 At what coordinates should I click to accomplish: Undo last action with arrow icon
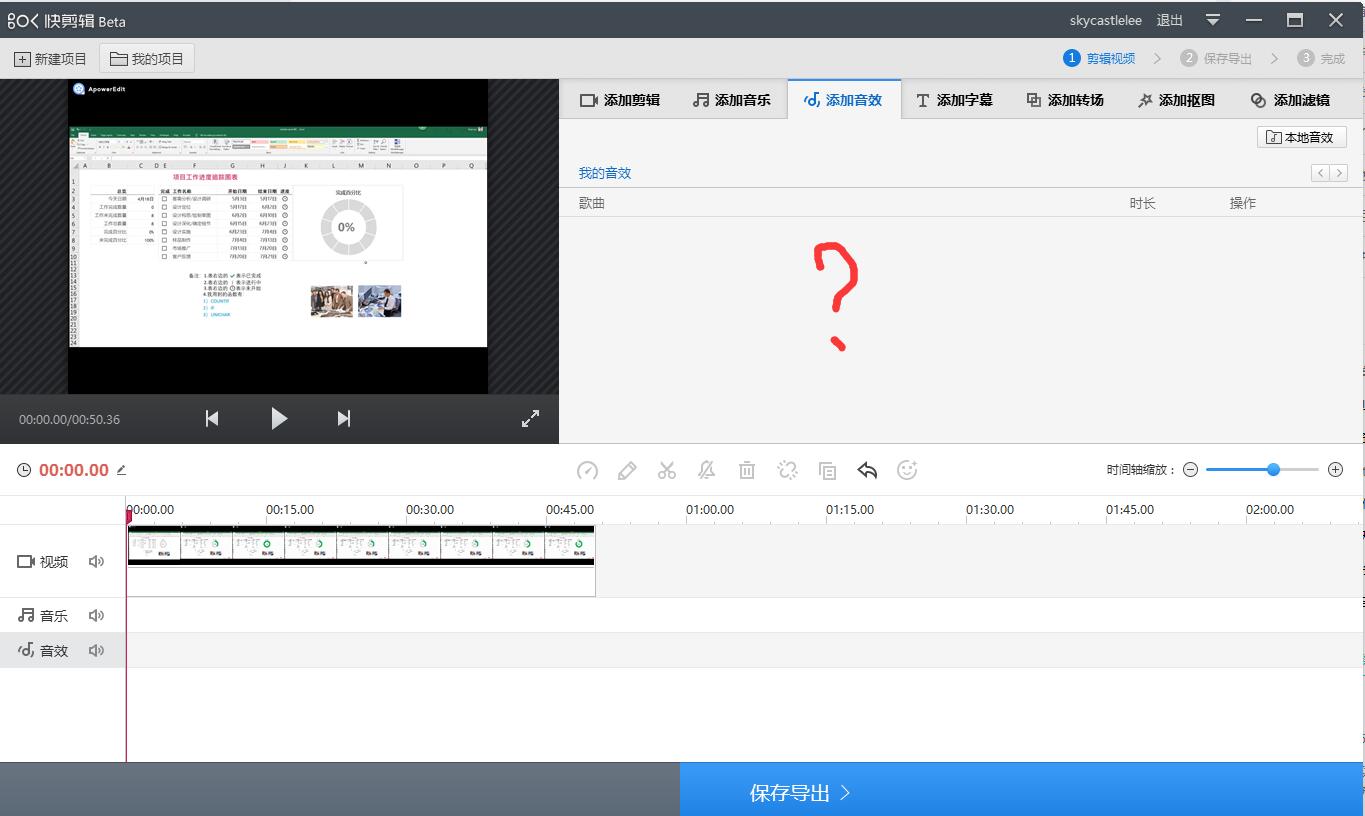pyautogui.click(x=867, y=470)
